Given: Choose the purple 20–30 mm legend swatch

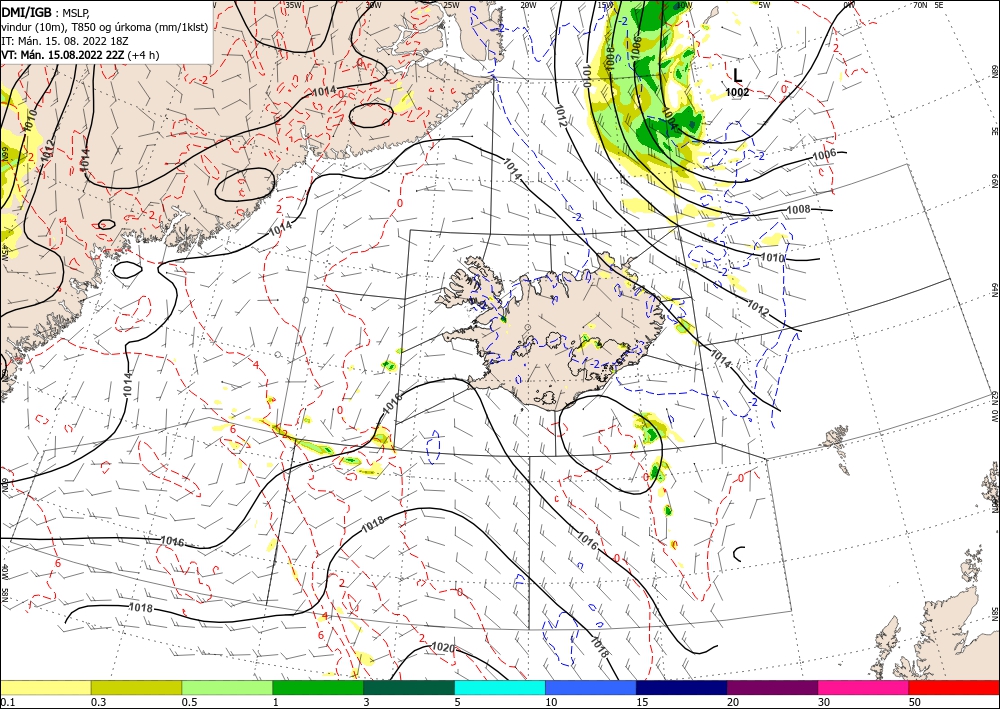Looking at the screenshot, I should click(x=772, y=687).
